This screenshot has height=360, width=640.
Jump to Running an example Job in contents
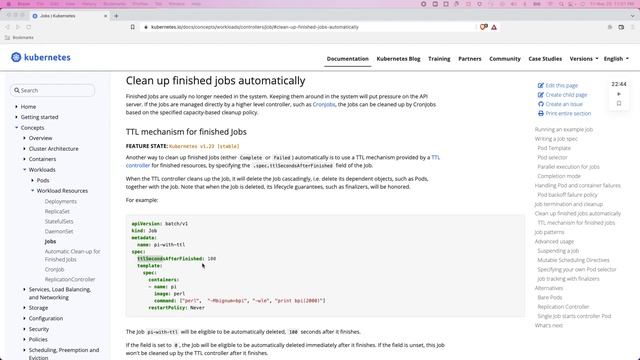564,129
